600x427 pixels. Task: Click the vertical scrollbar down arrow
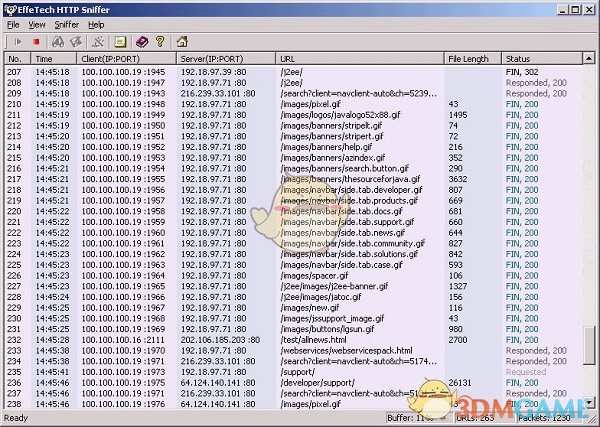click(589, 400)
